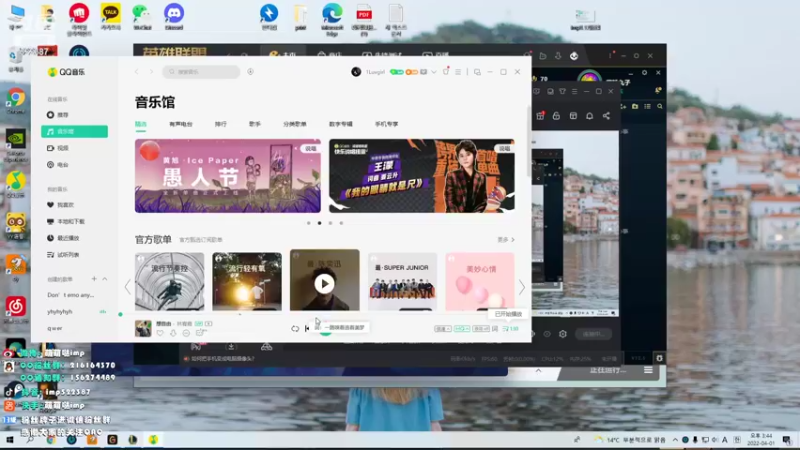Open playlist yhyhyhyh
800x450 pixels.
[x=60, y=311]
